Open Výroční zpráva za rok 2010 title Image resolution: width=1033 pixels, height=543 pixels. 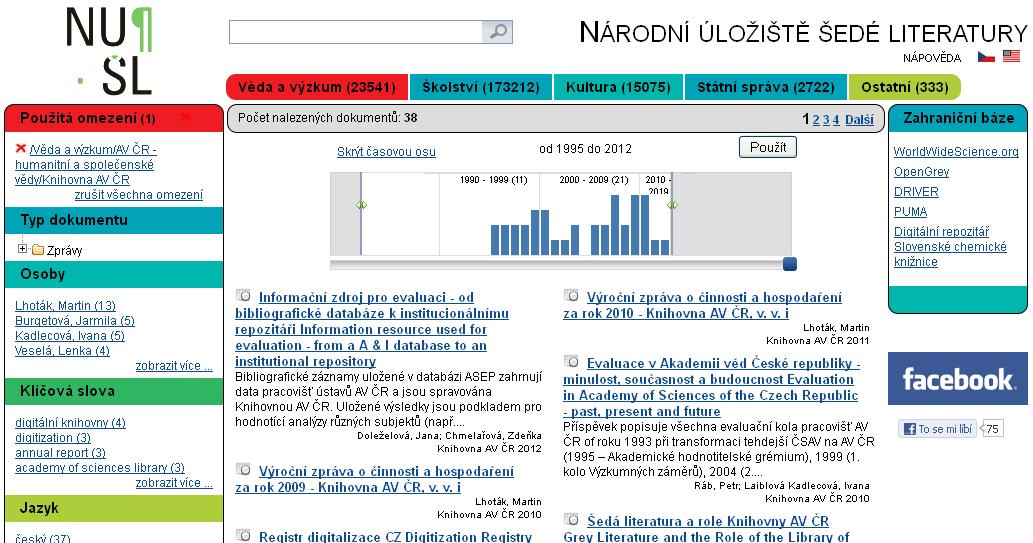tap(702, 306)
